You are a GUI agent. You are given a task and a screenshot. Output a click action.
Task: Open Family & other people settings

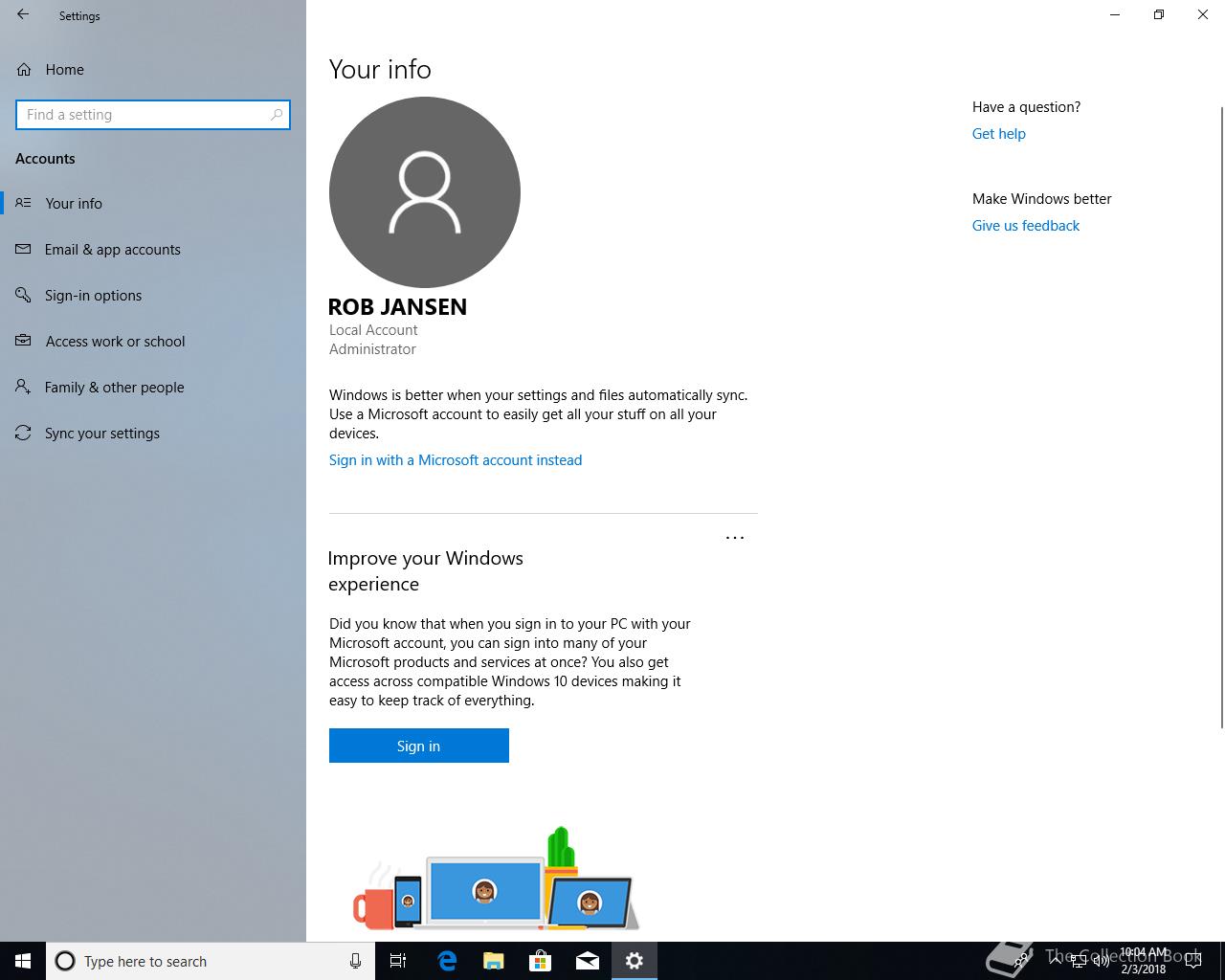coord(114,388)
